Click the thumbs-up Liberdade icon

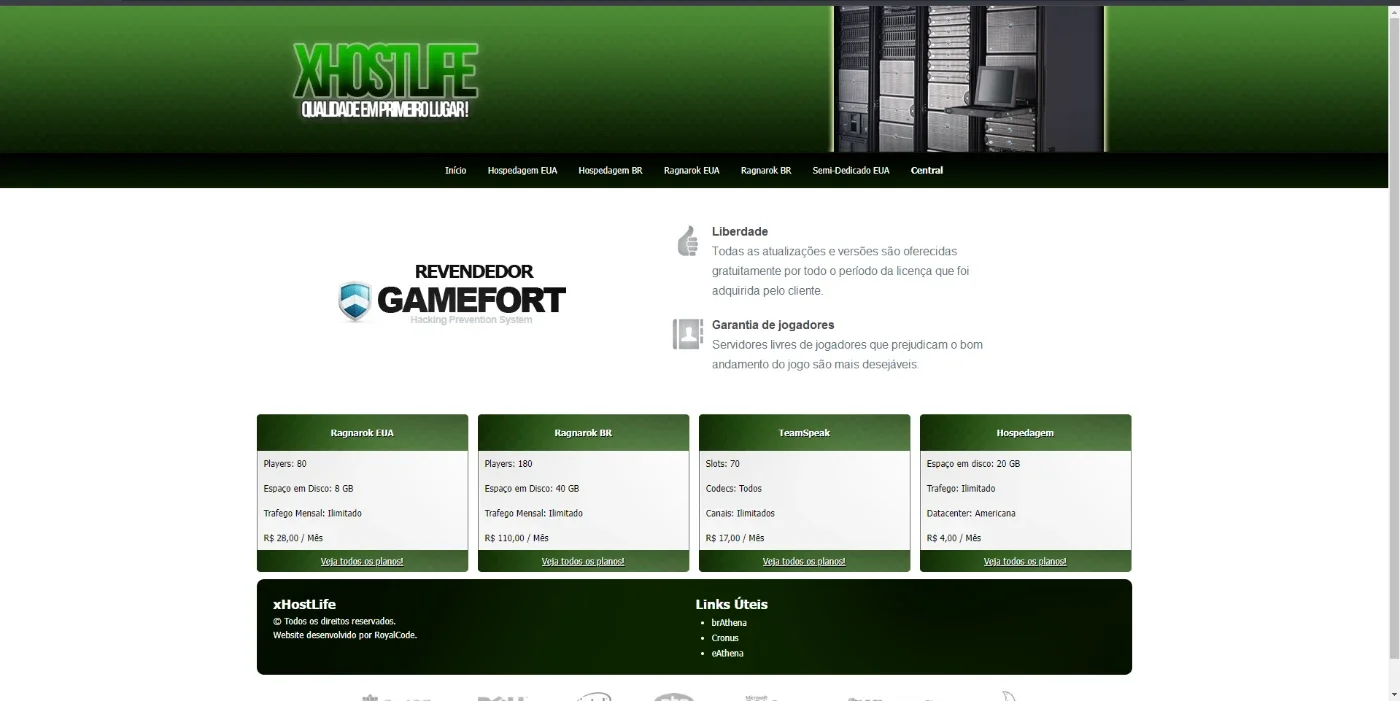point(687,241)
